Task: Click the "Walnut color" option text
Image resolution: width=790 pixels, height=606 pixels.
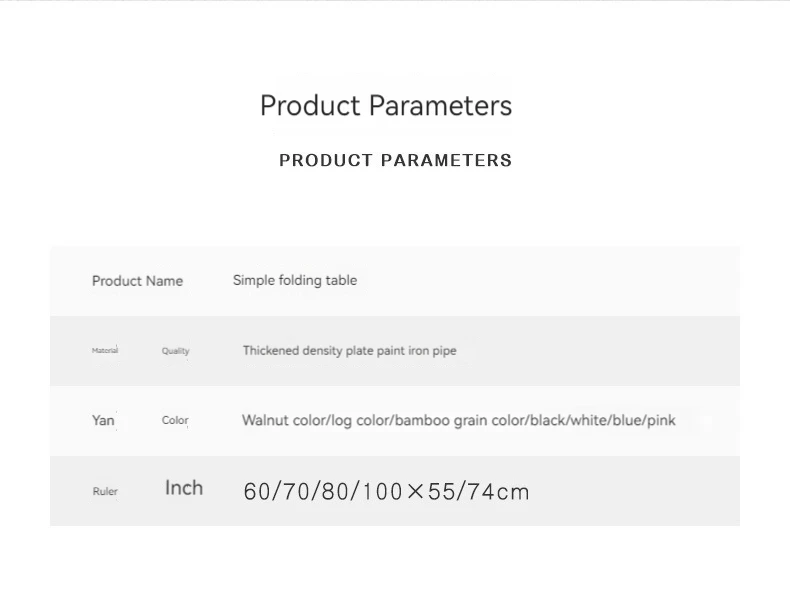Action: [x=282, y=420]
